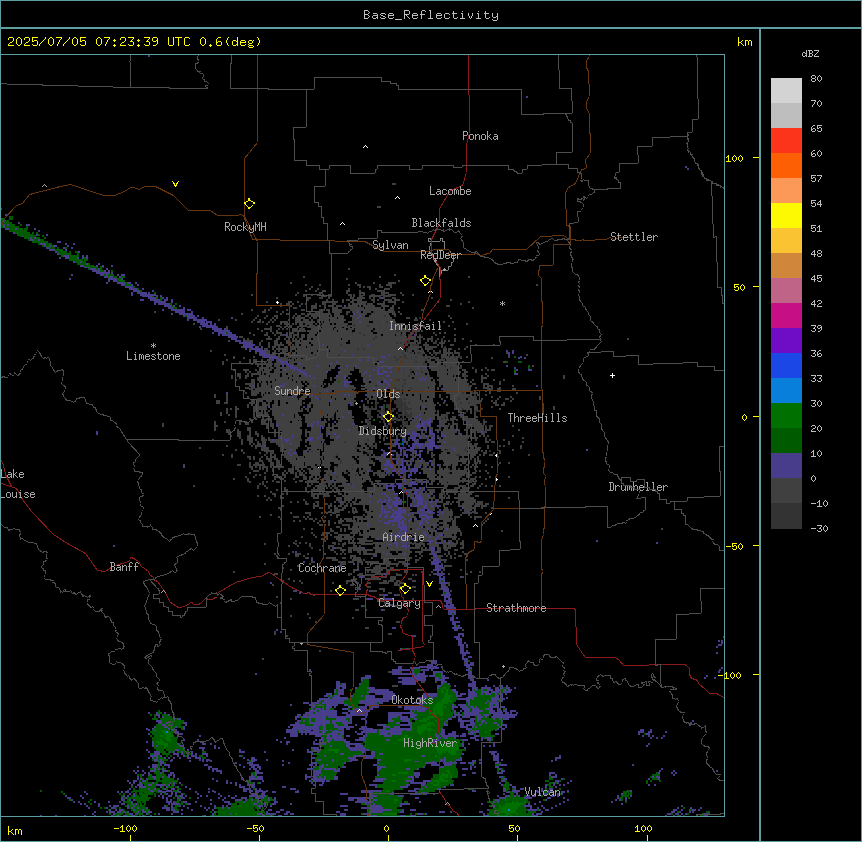Select the indigo 0-10 dBZ legend swatch
The width and height of the screenshot is (862, 842).
point(786,466)
